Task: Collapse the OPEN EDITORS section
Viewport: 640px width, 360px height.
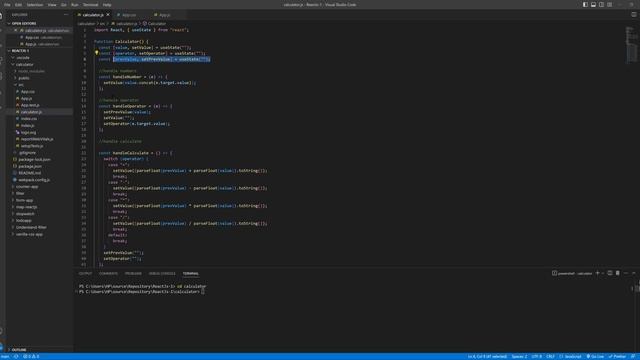Action: coord(23,23)
